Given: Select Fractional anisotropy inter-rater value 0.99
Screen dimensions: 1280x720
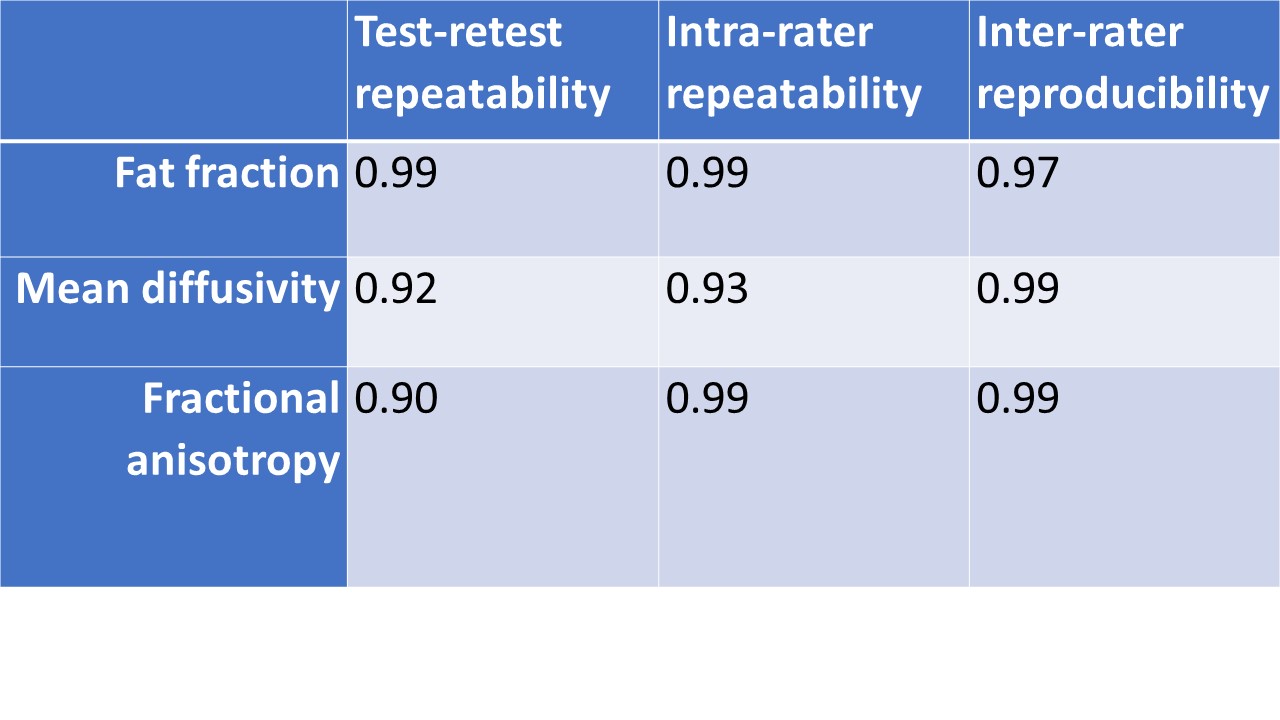Looking at the screenshot, I should 1017,399.
